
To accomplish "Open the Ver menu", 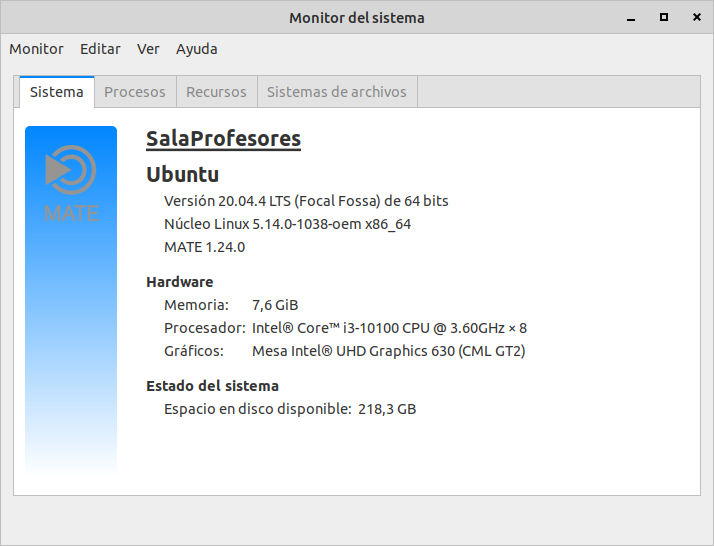I will coord(148,49).
